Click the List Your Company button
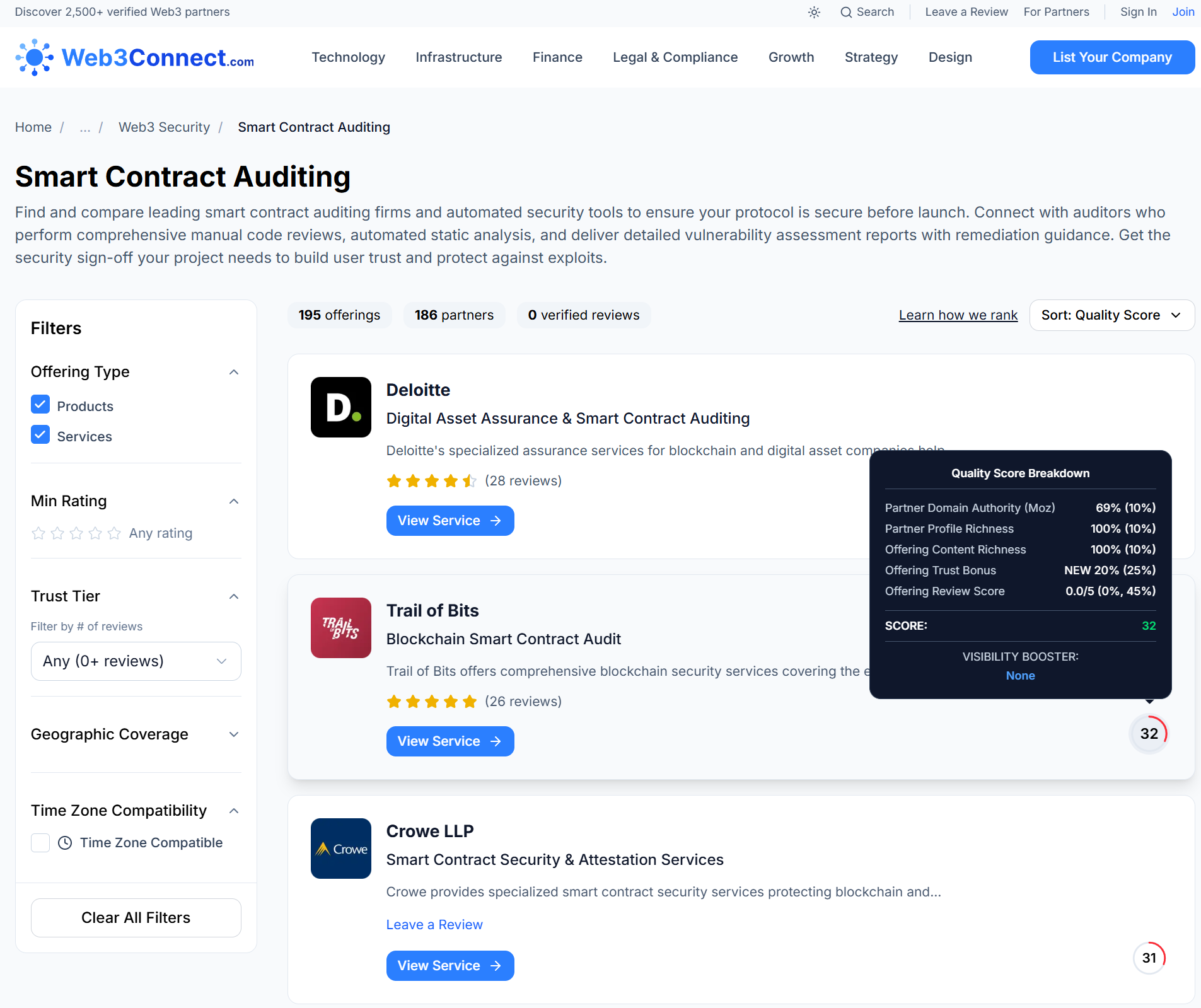Screen dimensions: 1201x1008 click(1111, 57)
